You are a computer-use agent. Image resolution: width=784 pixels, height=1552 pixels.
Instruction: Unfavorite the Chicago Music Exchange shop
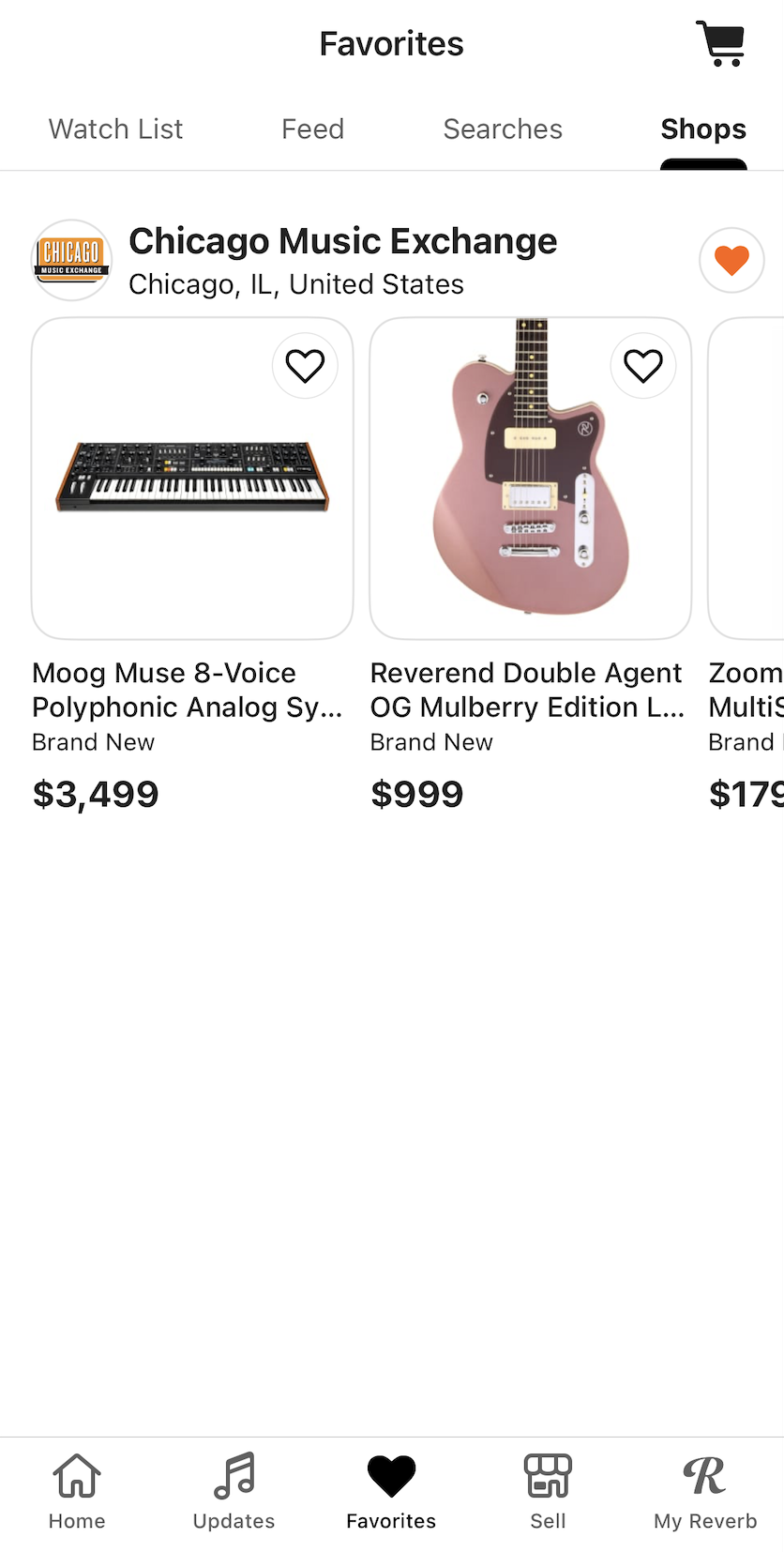coord(731,260)
